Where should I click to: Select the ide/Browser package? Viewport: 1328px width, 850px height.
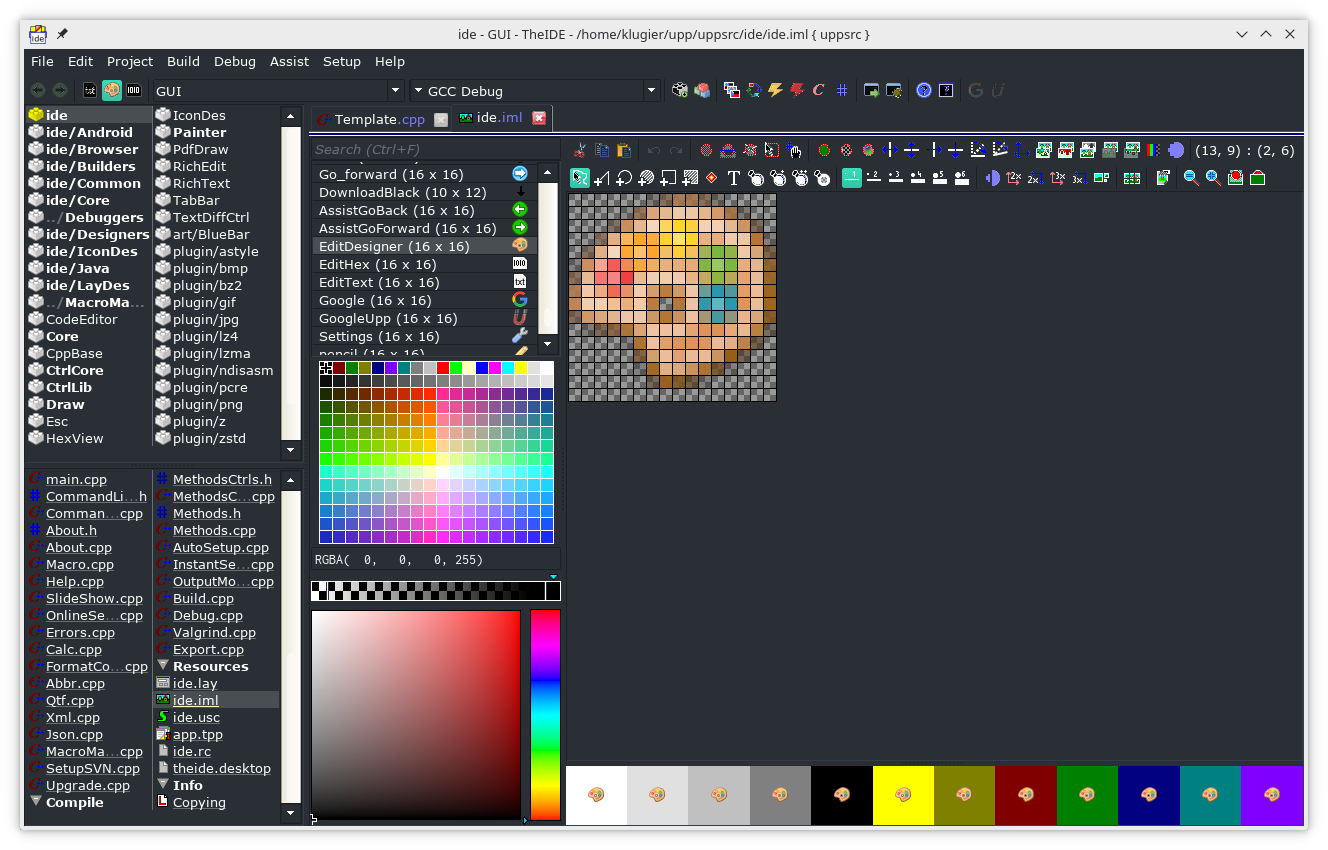pyautogui.click(x=91, y=149)
